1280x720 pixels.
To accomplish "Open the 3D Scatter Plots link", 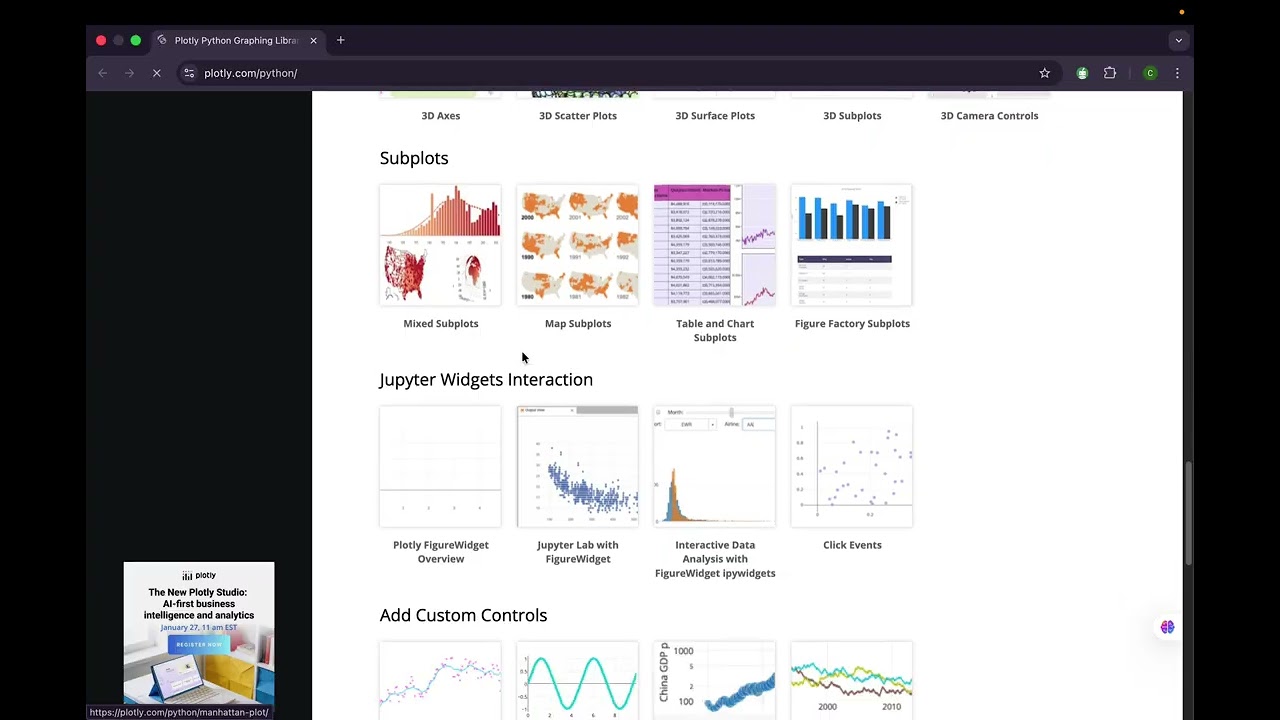I will click(x=578, y=115).
